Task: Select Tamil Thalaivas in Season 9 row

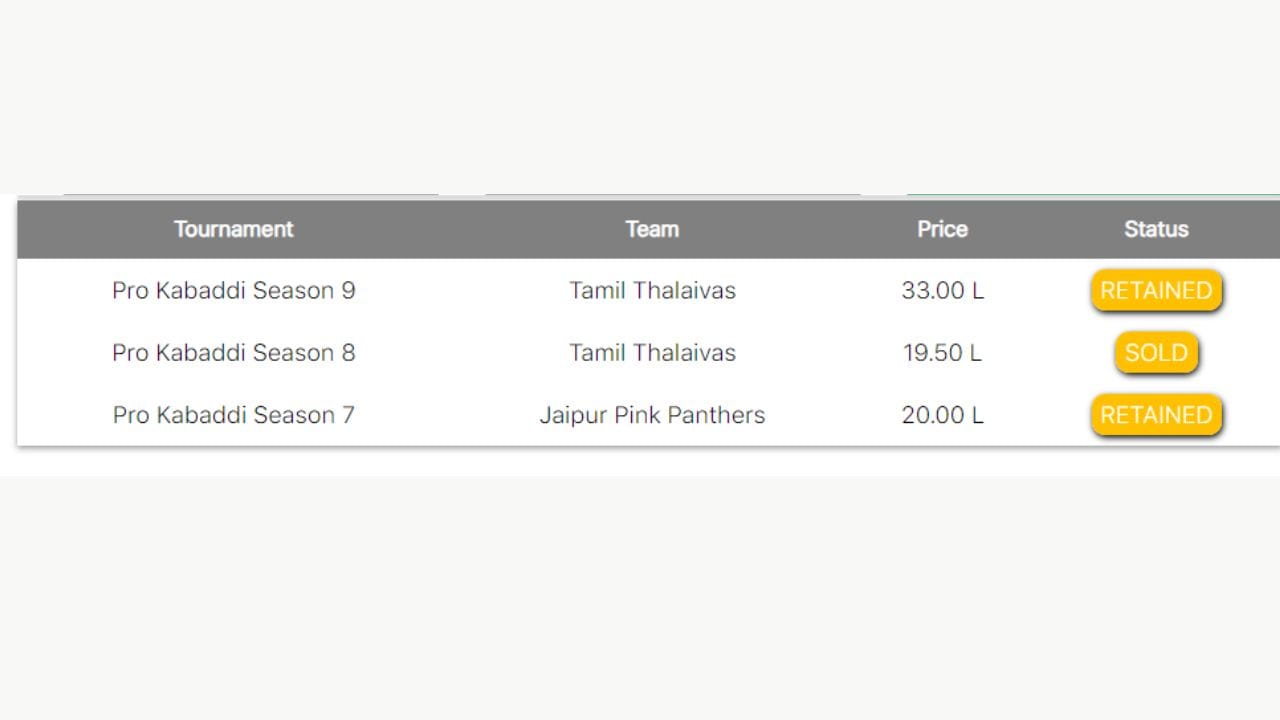Action: coord(652,291)
